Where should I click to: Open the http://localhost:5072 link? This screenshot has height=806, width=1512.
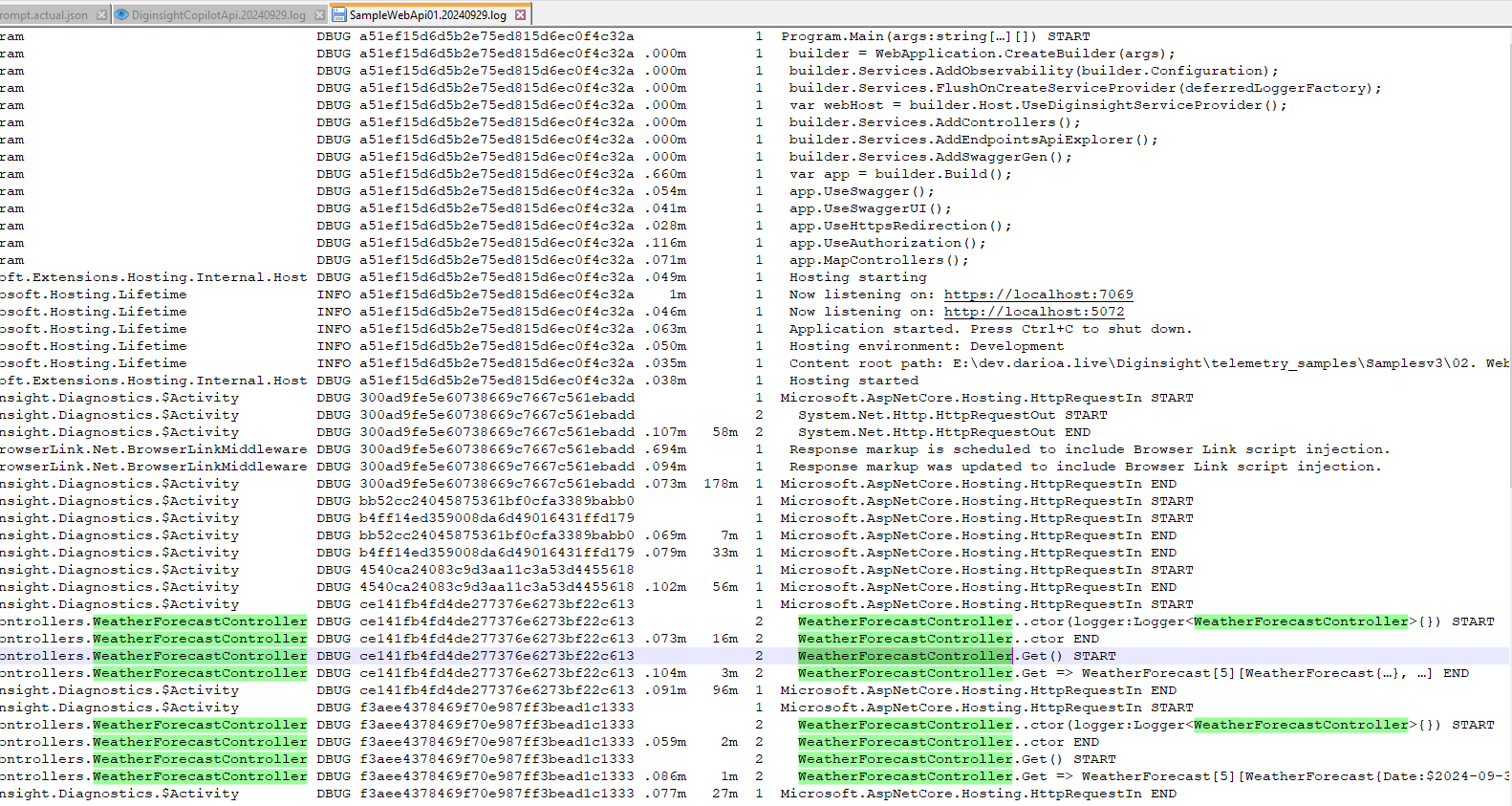coord(1033,312)
